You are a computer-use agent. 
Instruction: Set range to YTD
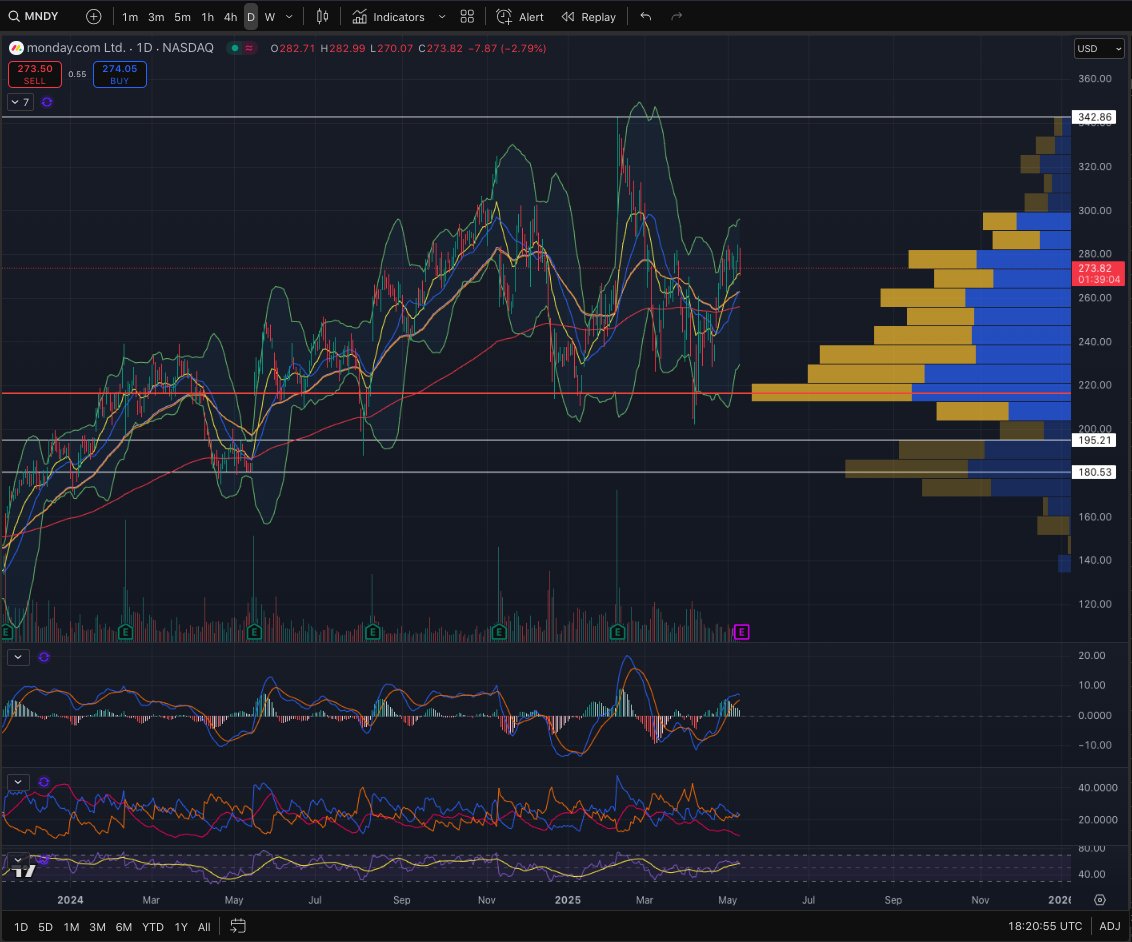[x=152, y=927]
